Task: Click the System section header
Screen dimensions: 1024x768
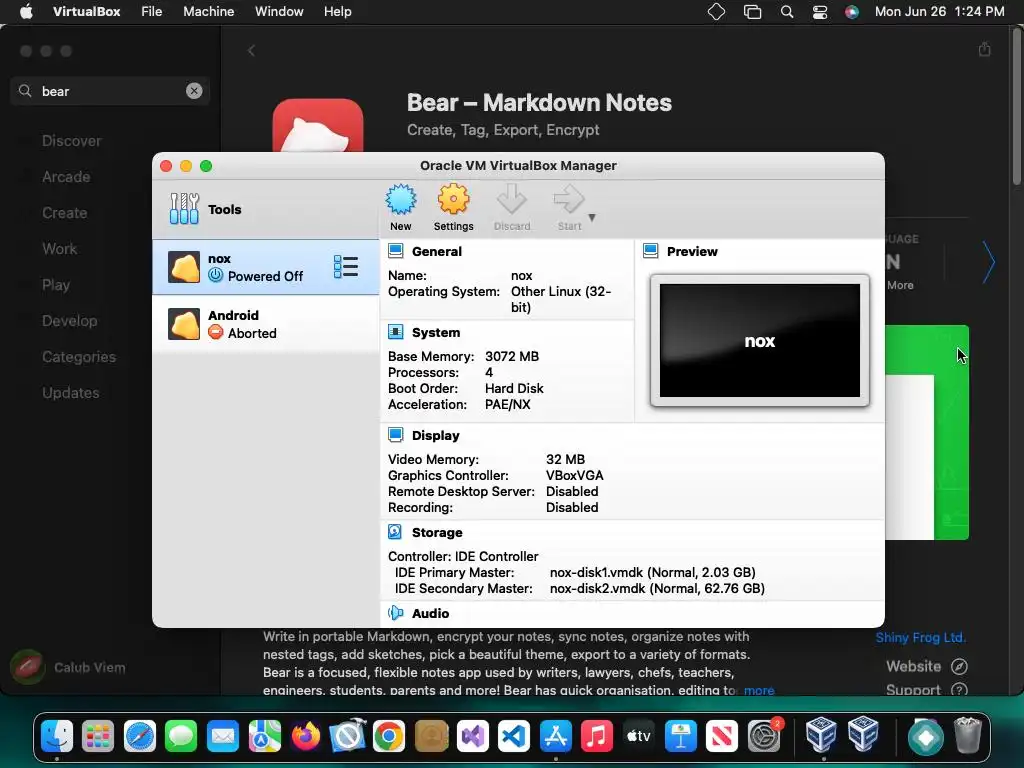Action: 436,332
